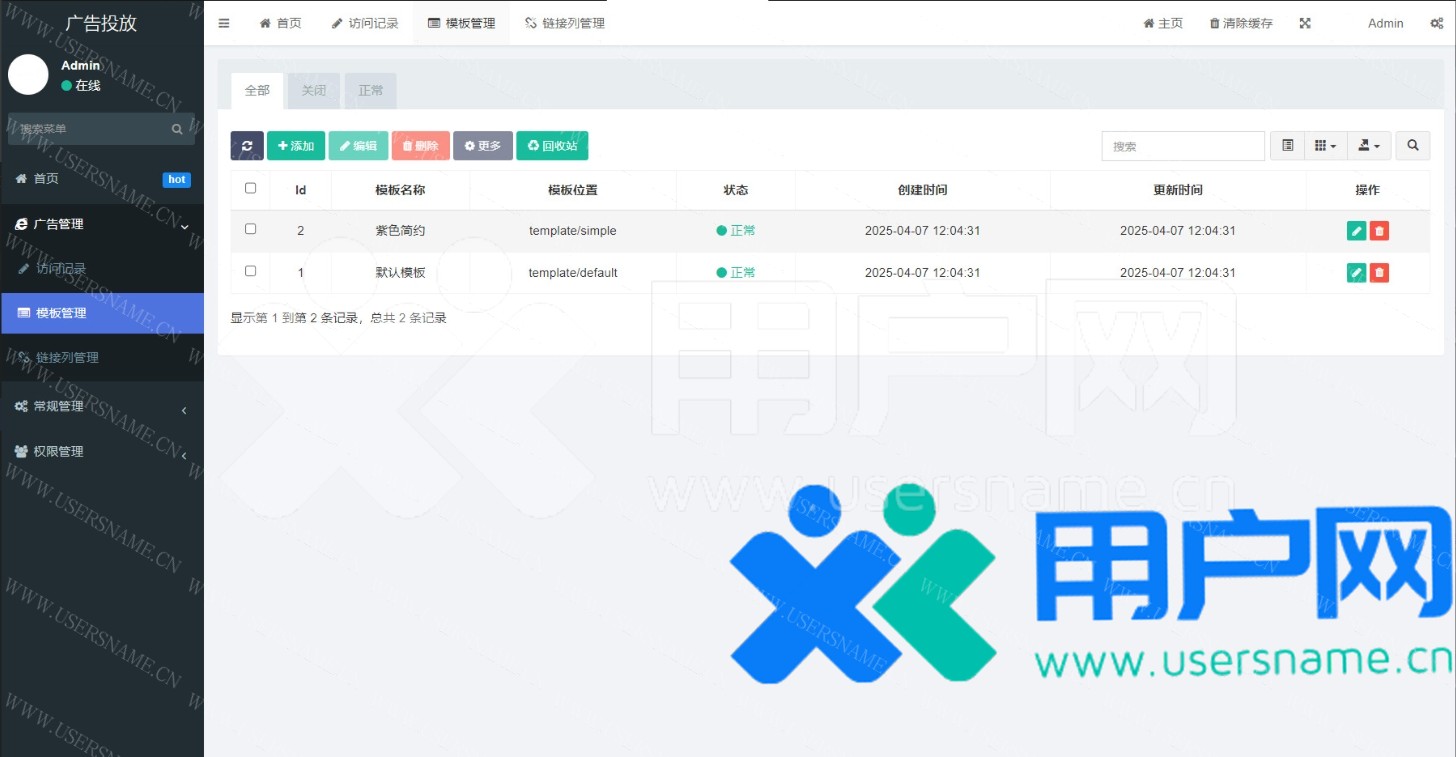Viewport: 1456px width, 757px height.
Task: Open the columns grid dropdown
Action: [1325, 146]
